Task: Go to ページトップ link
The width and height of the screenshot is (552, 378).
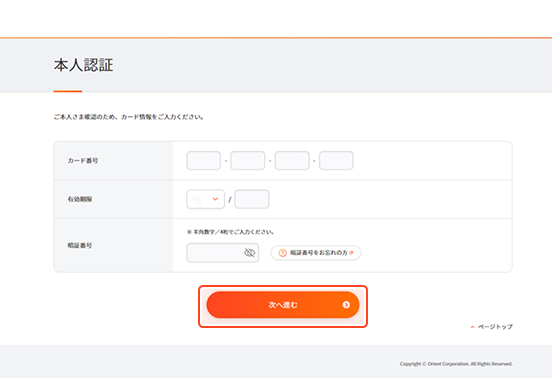Action: point(491,327)
